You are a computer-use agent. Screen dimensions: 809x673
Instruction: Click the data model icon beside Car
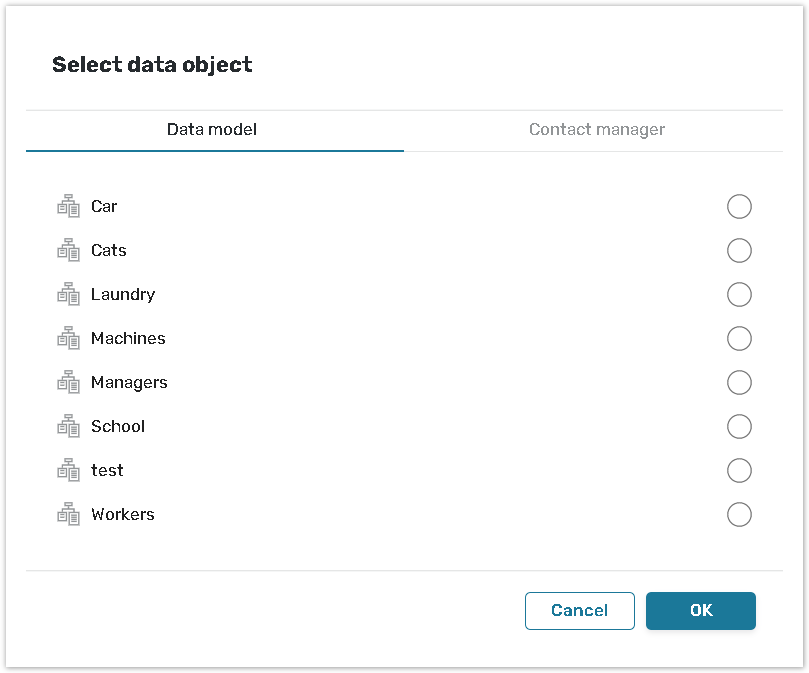[68, 207]
